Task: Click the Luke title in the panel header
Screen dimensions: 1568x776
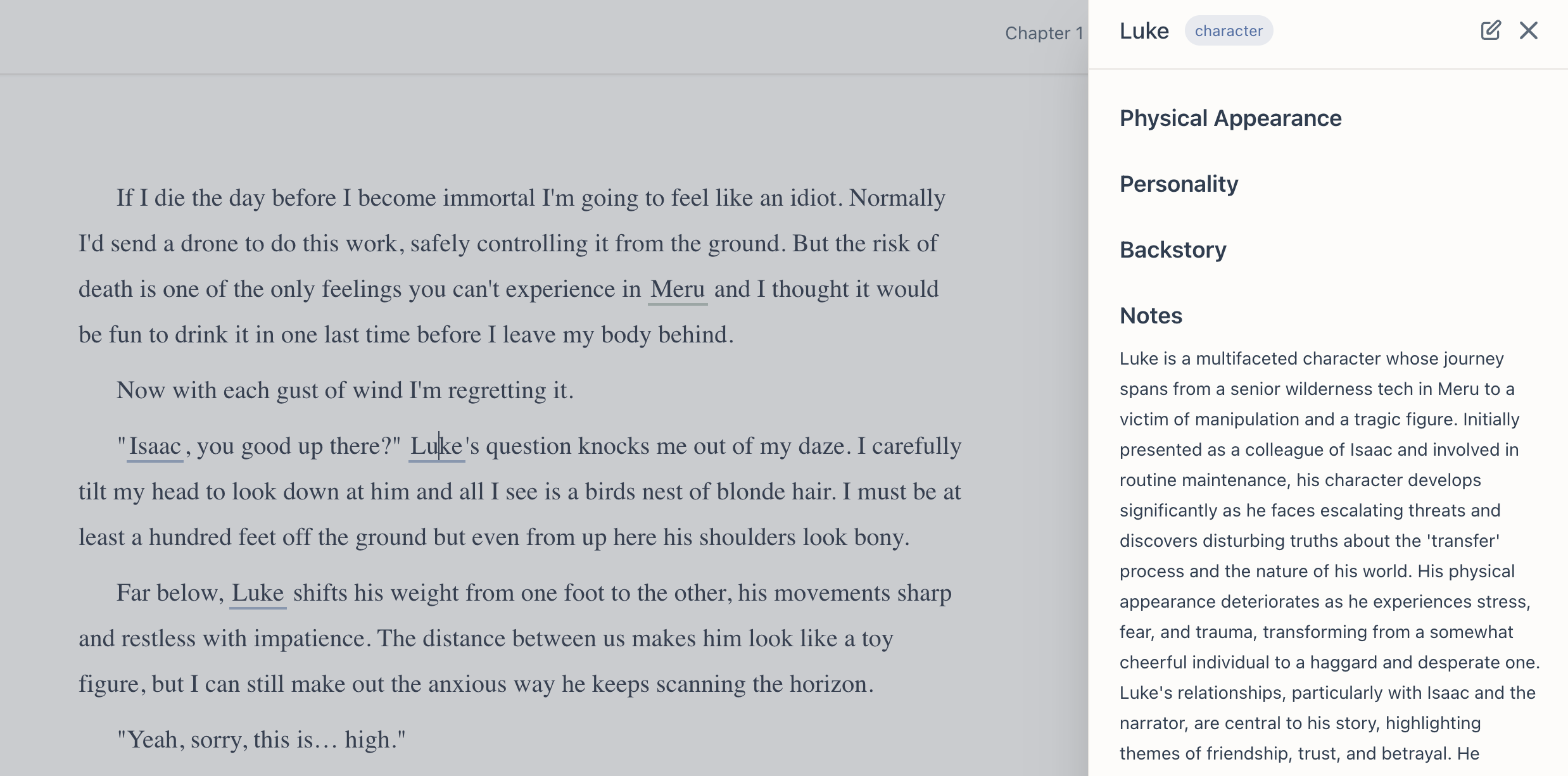Action: pyautogui.click(x=1144, y=31)
